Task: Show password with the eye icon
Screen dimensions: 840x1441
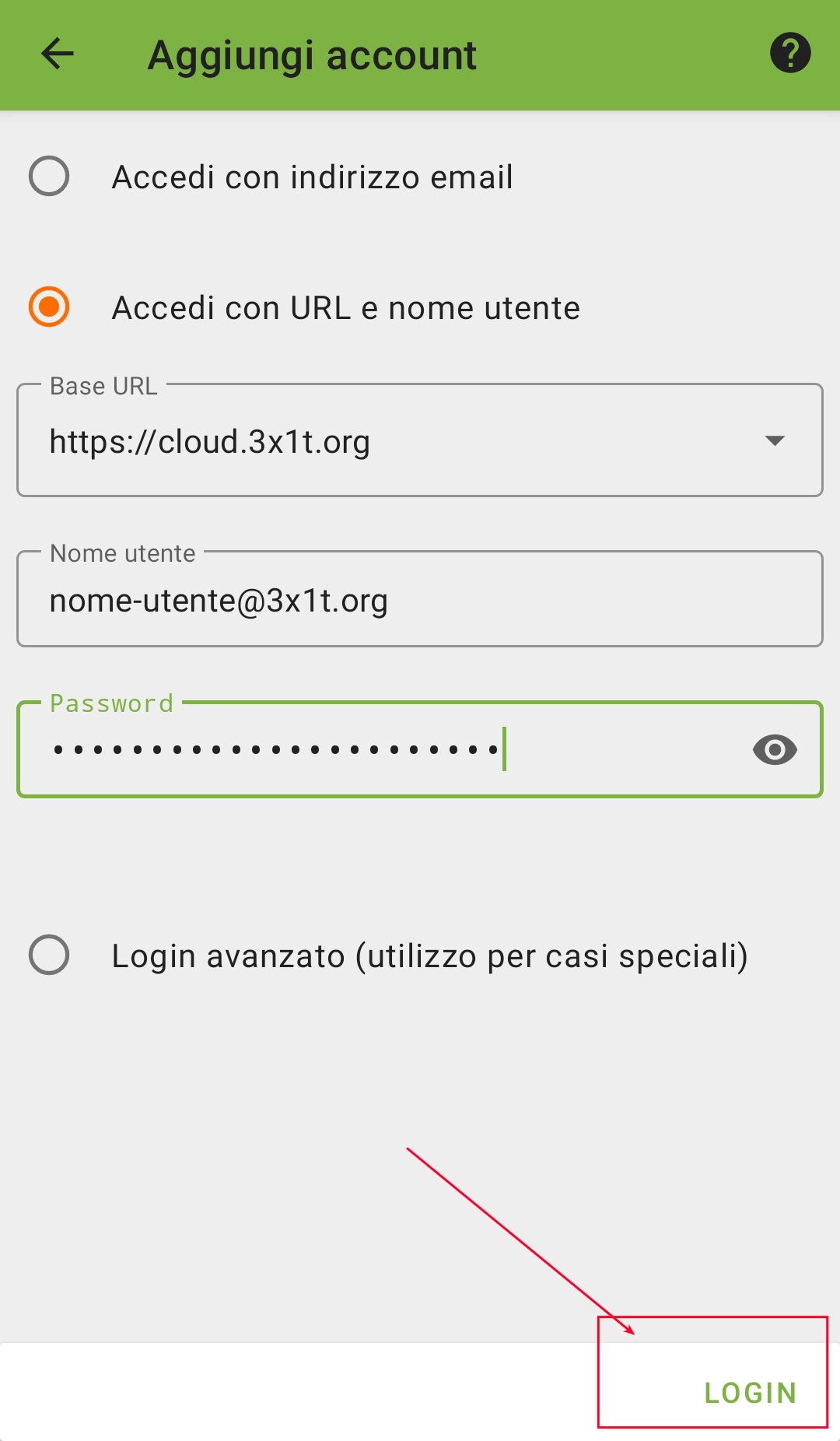Action: [775, 749]
